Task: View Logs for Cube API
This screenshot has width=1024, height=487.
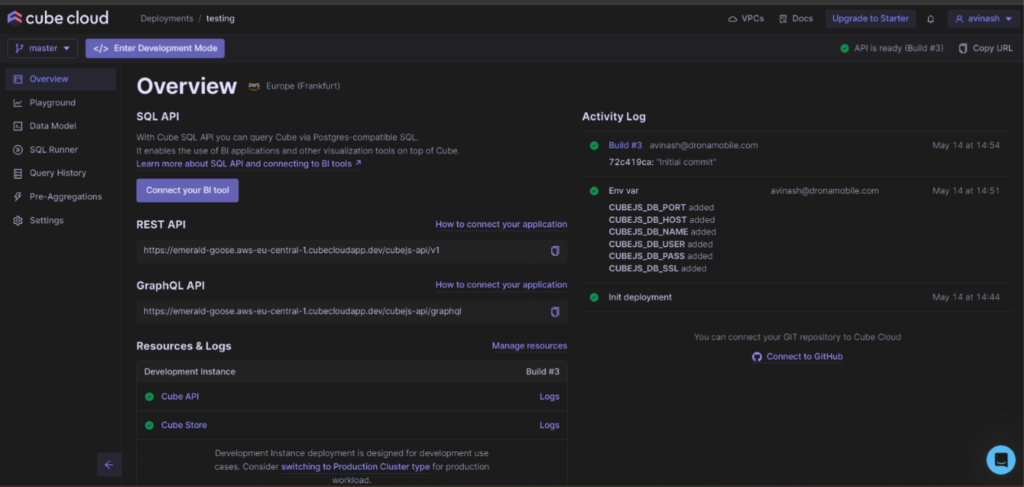Action: (x=549, y=397)
